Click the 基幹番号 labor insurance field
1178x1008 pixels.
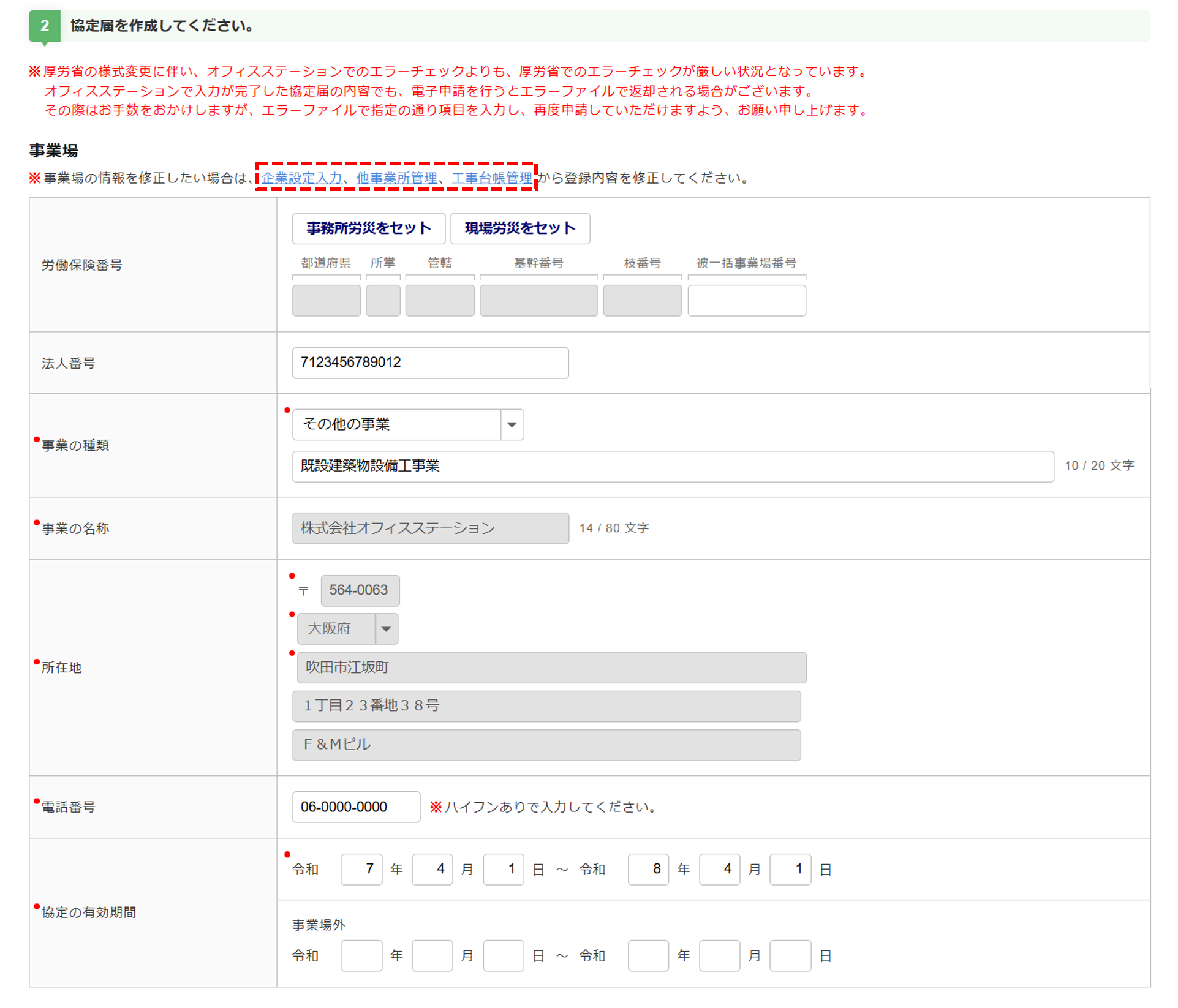point(538,301)
